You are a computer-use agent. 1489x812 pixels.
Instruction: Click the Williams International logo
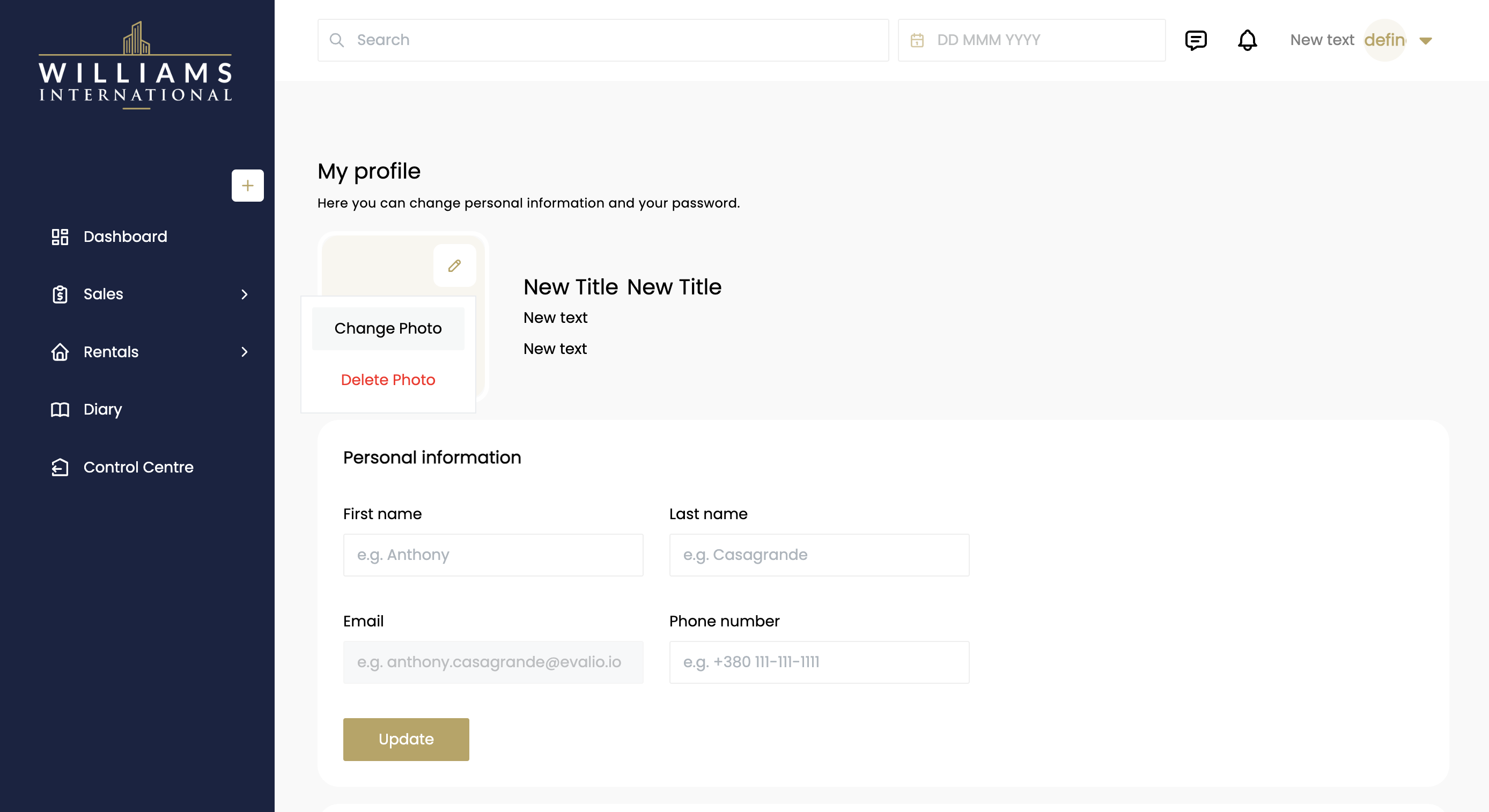[136, 65]
